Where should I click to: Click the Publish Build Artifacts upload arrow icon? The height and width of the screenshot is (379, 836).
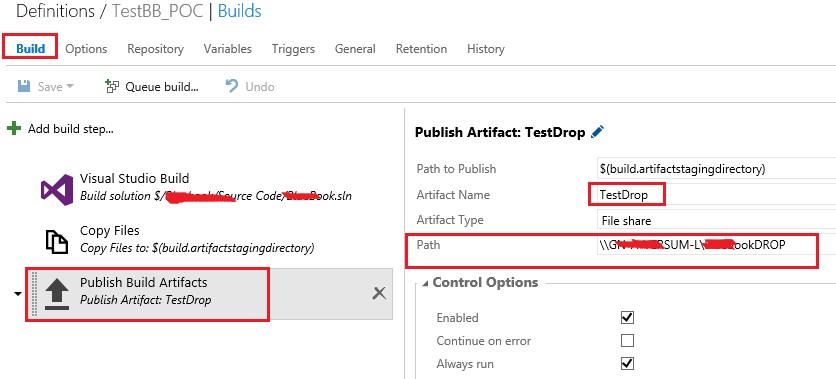pyautogui.click(x=57, y=294)
